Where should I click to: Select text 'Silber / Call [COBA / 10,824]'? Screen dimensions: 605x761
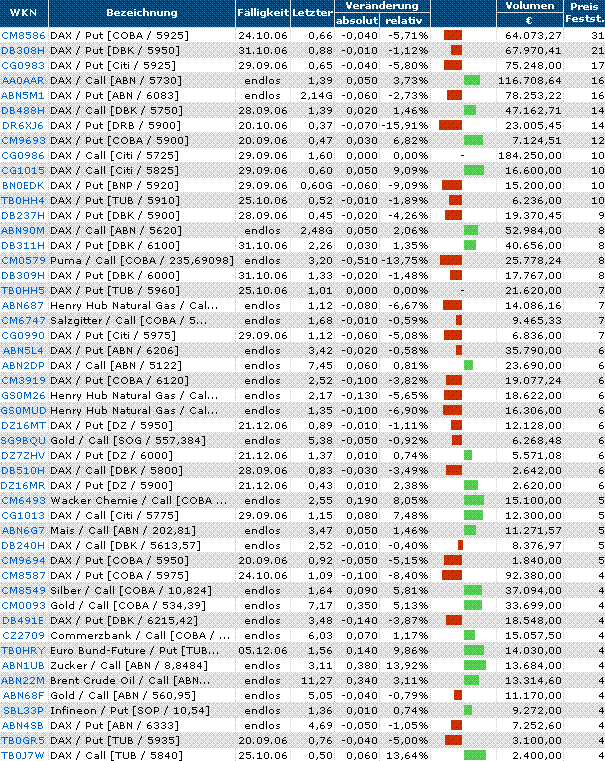131,591
